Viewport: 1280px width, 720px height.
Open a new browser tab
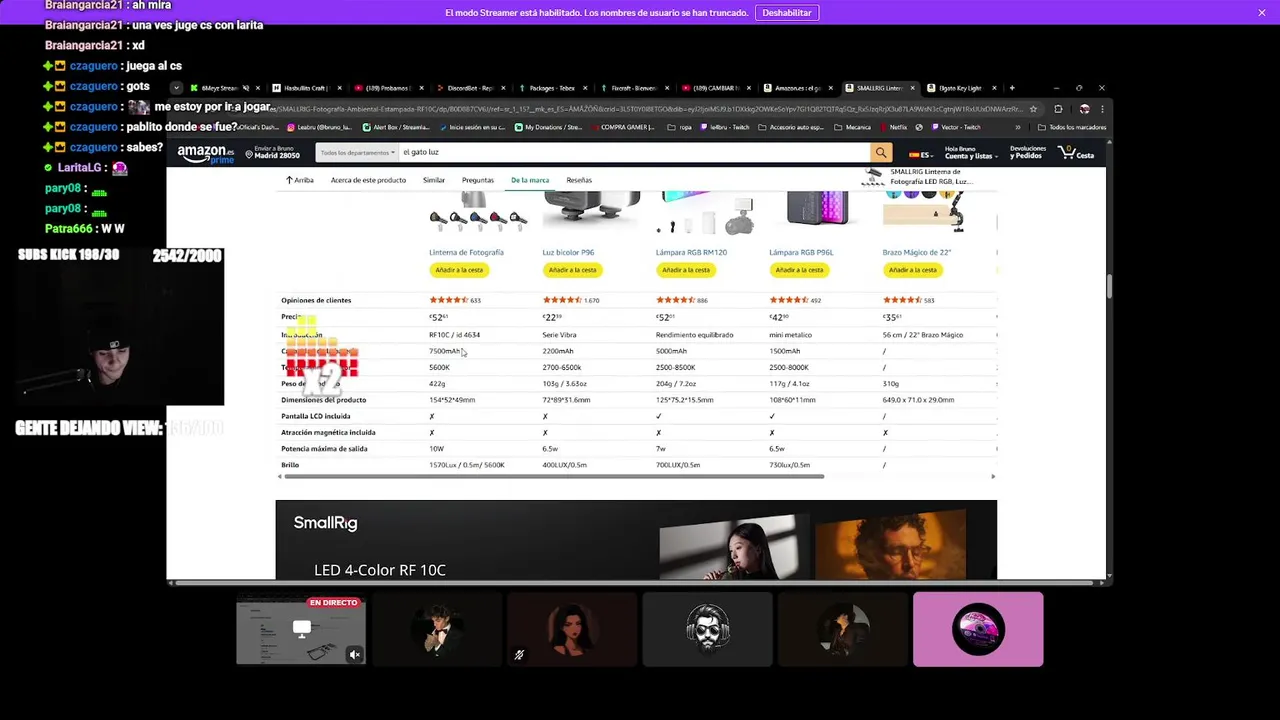[x=1012, y=88]
